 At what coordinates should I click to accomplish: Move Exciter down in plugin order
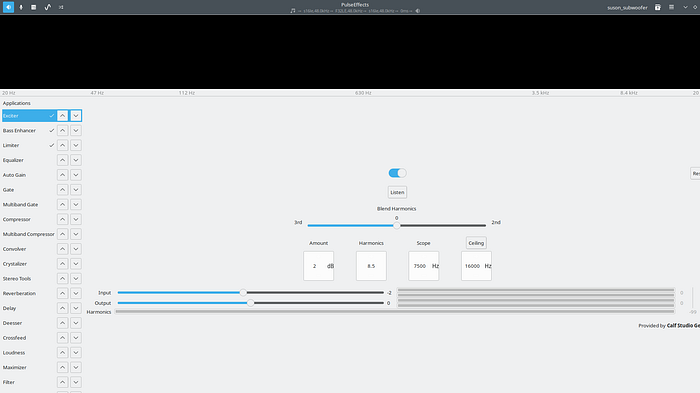76,116
